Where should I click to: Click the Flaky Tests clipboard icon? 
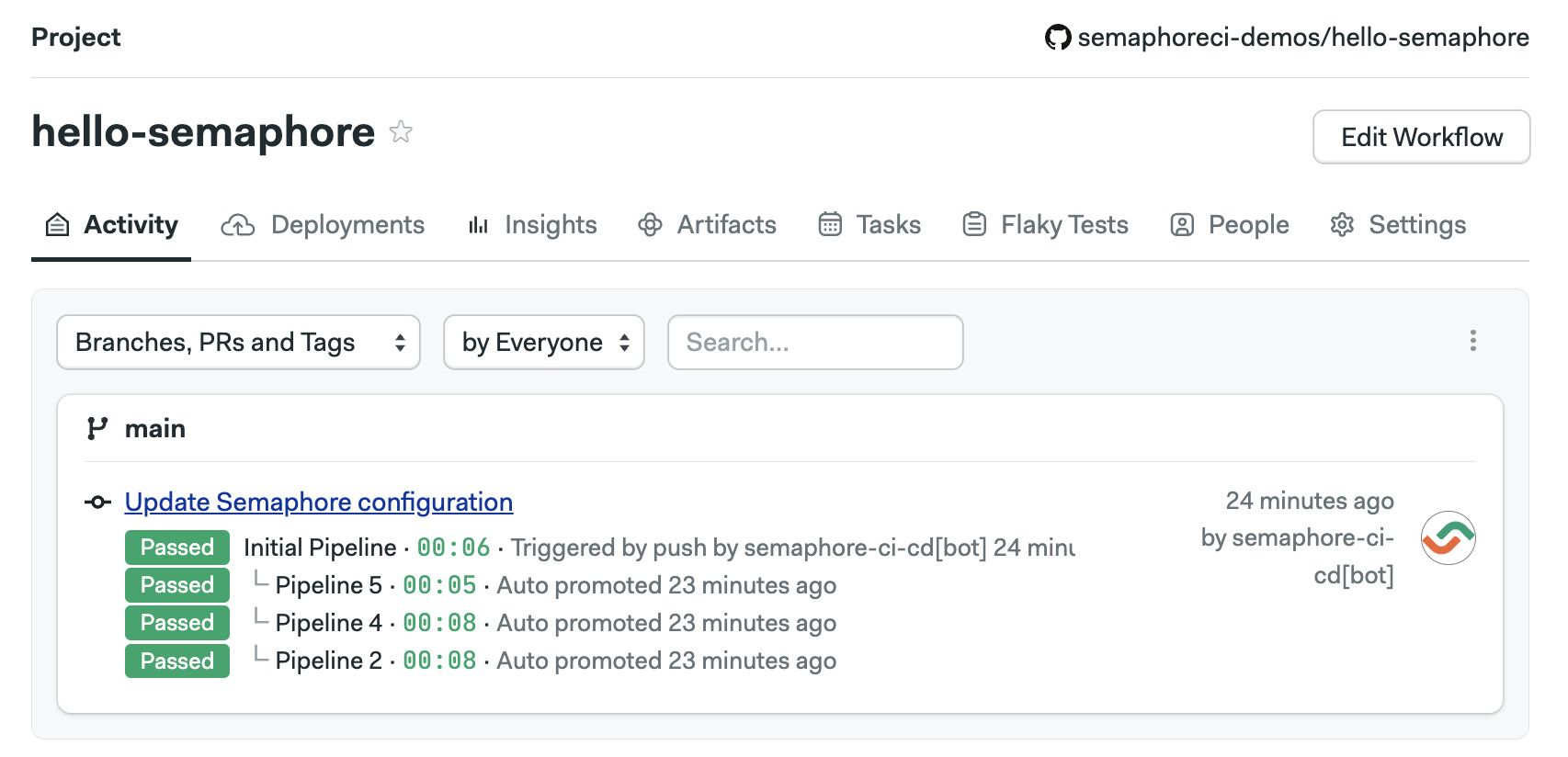coord(974,225)
